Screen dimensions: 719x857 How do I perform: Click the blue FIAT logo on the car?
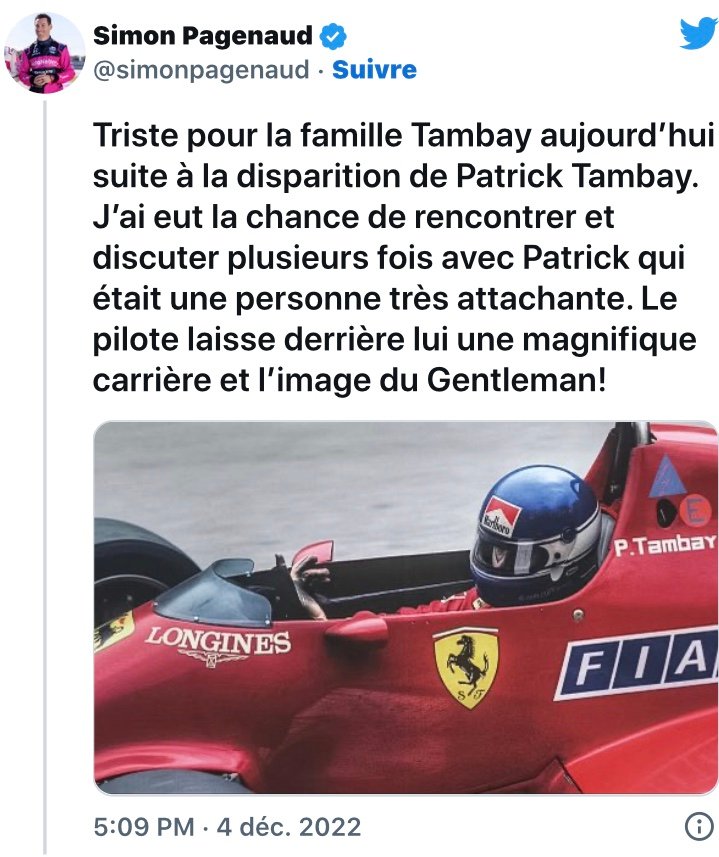pyautogui.click(x=637, y=662)
